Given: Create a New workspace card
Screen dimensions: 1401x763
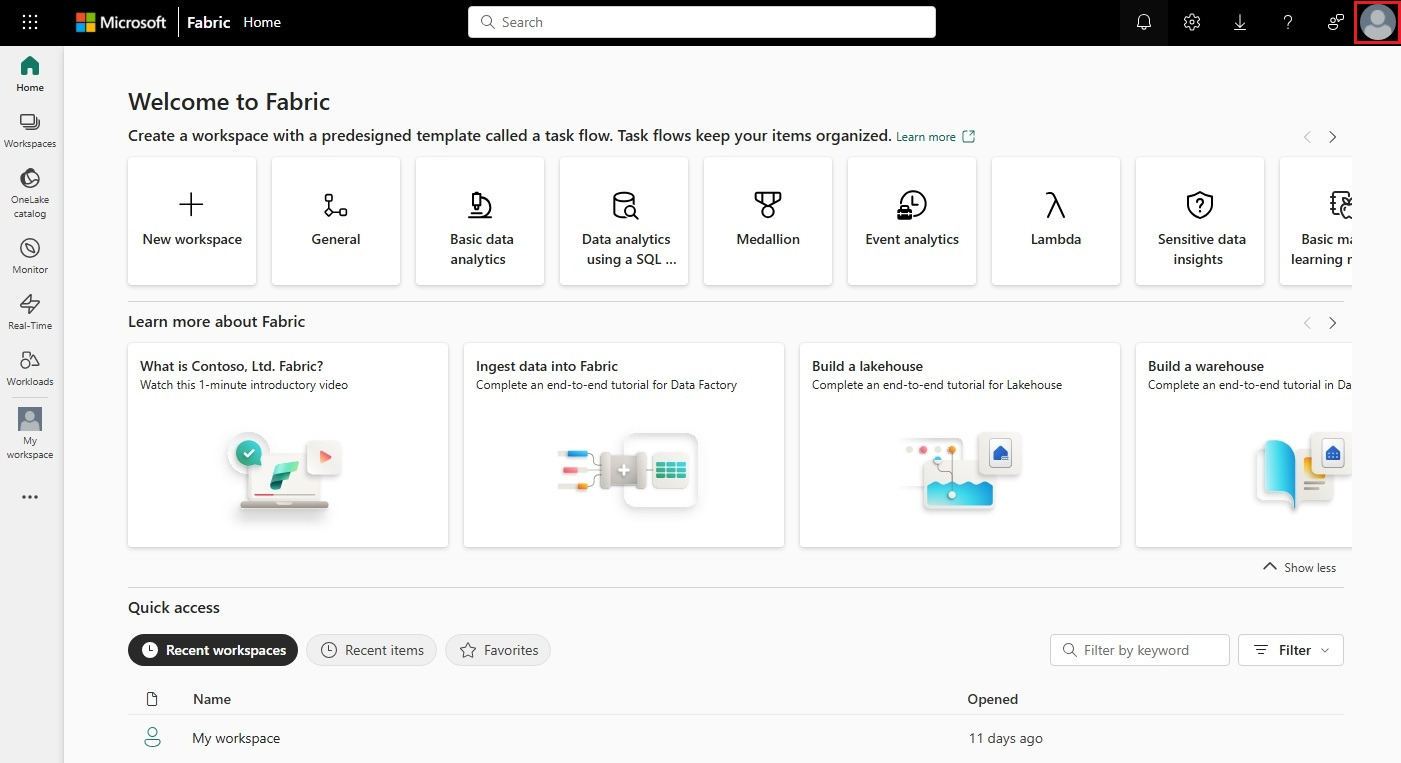Looking at the screenshot, I should (192, 221).
